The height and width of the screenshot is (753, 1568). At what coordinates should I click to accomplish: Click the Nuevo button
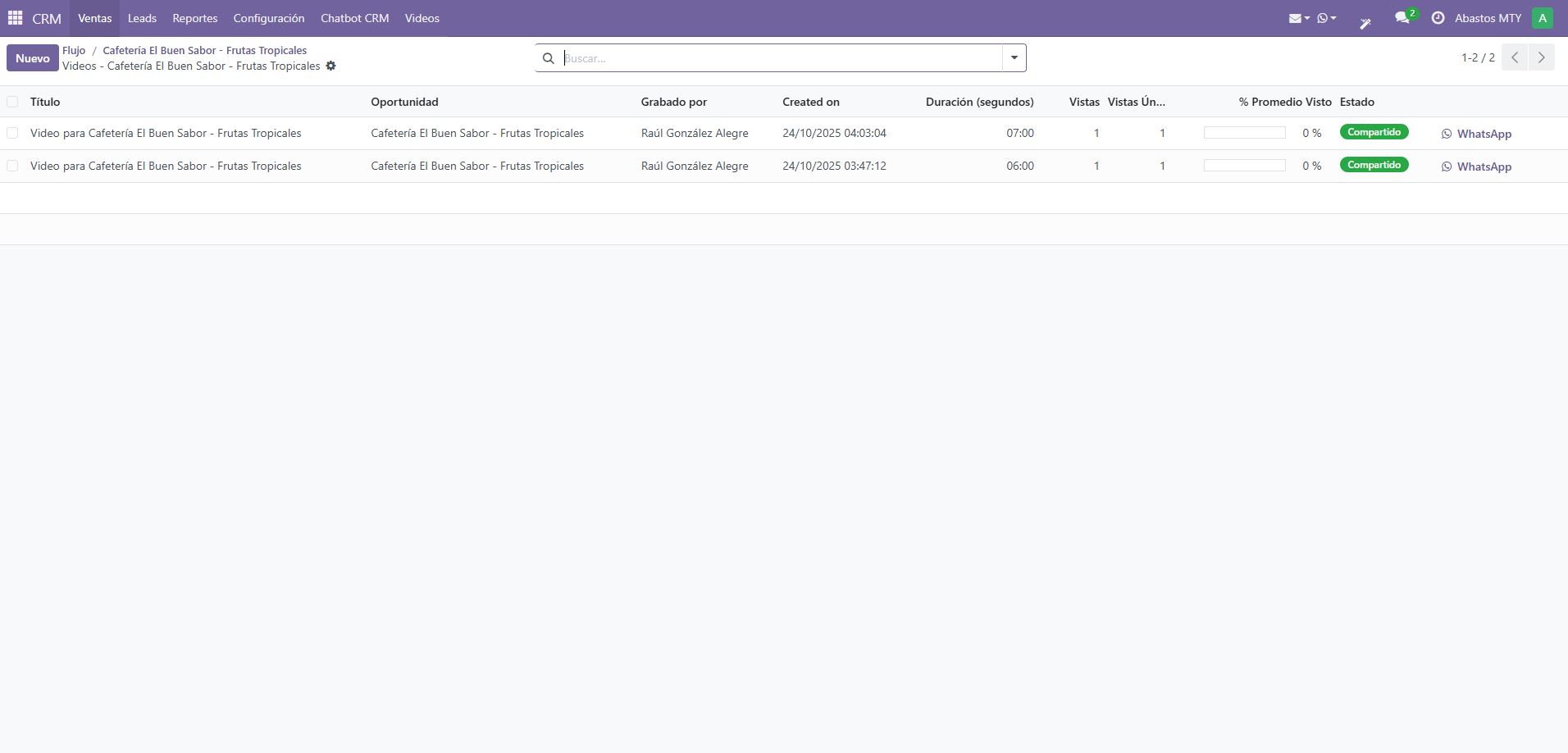[x=33, y=58]
